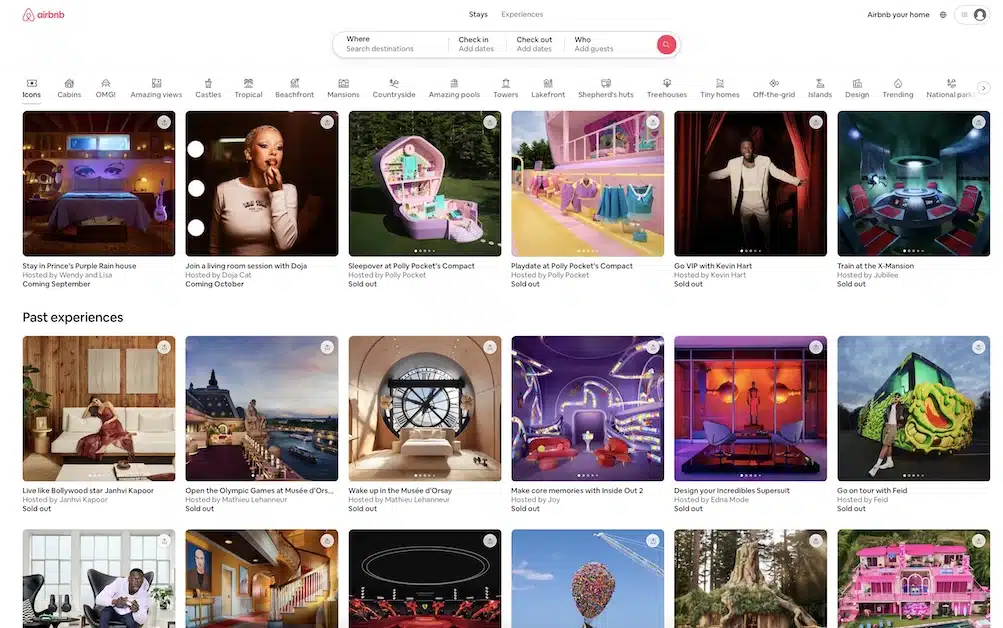Click share icon on Janhvi Kapoor listing

tap(164, 347)
